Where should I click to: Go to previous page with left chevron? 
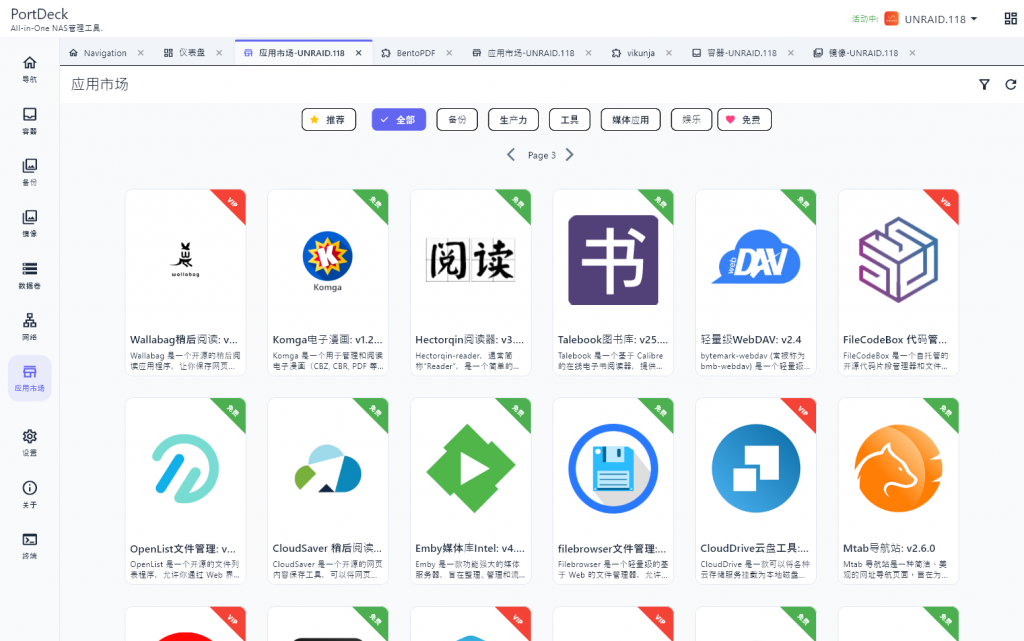click(x=511, y=155)
